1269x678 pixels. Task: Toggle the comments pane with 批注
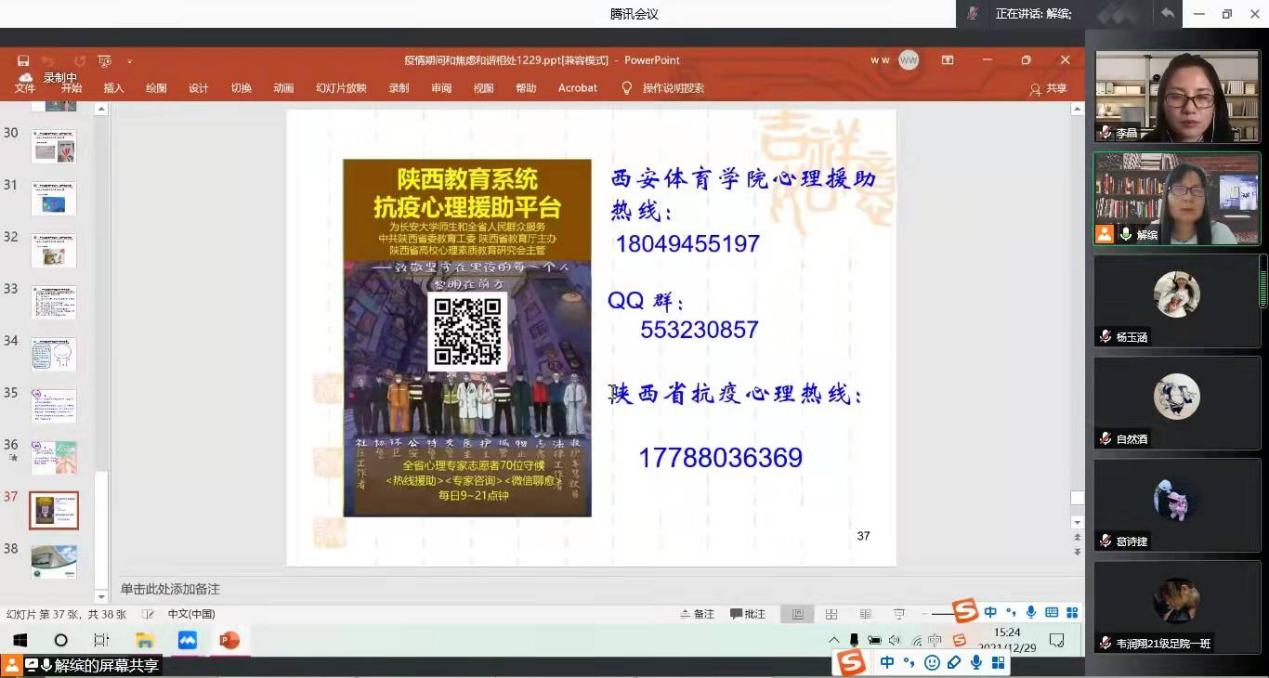tap(747, 614)
